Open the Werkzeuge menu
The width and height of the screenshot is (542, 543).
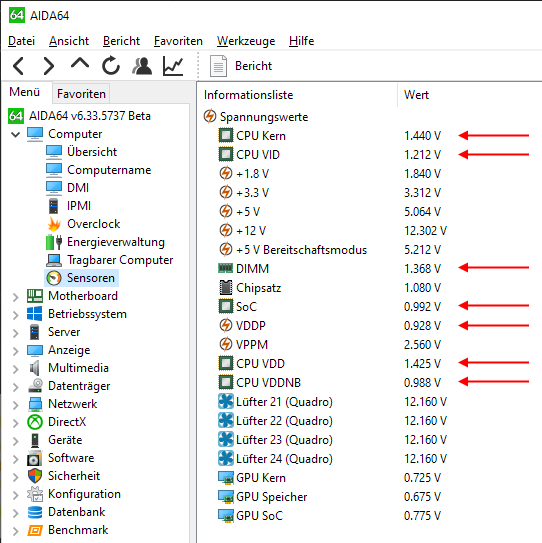pos(246,41)
